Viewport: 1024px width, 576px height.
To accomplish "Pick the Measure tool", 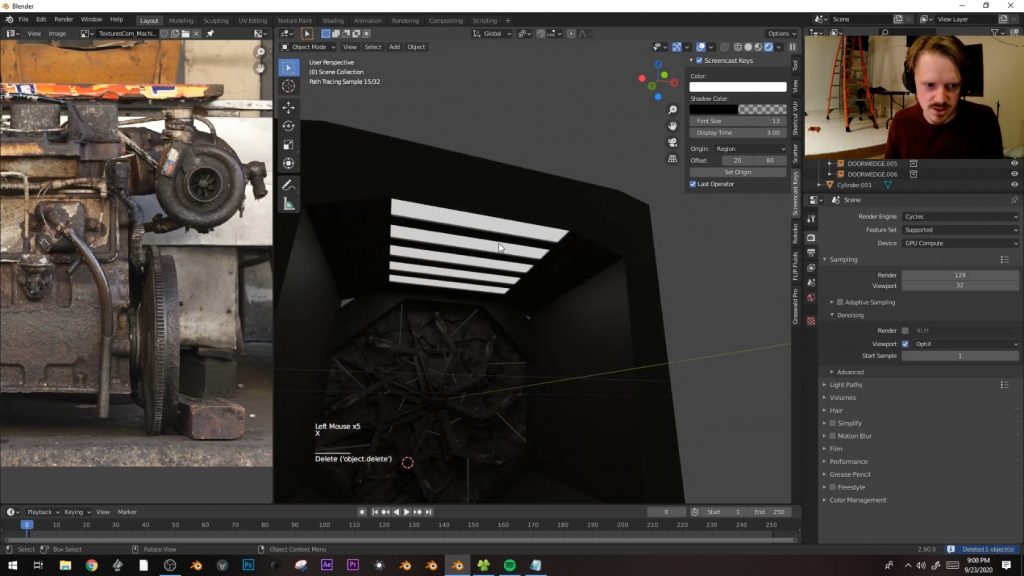I will tap(288, 204).
